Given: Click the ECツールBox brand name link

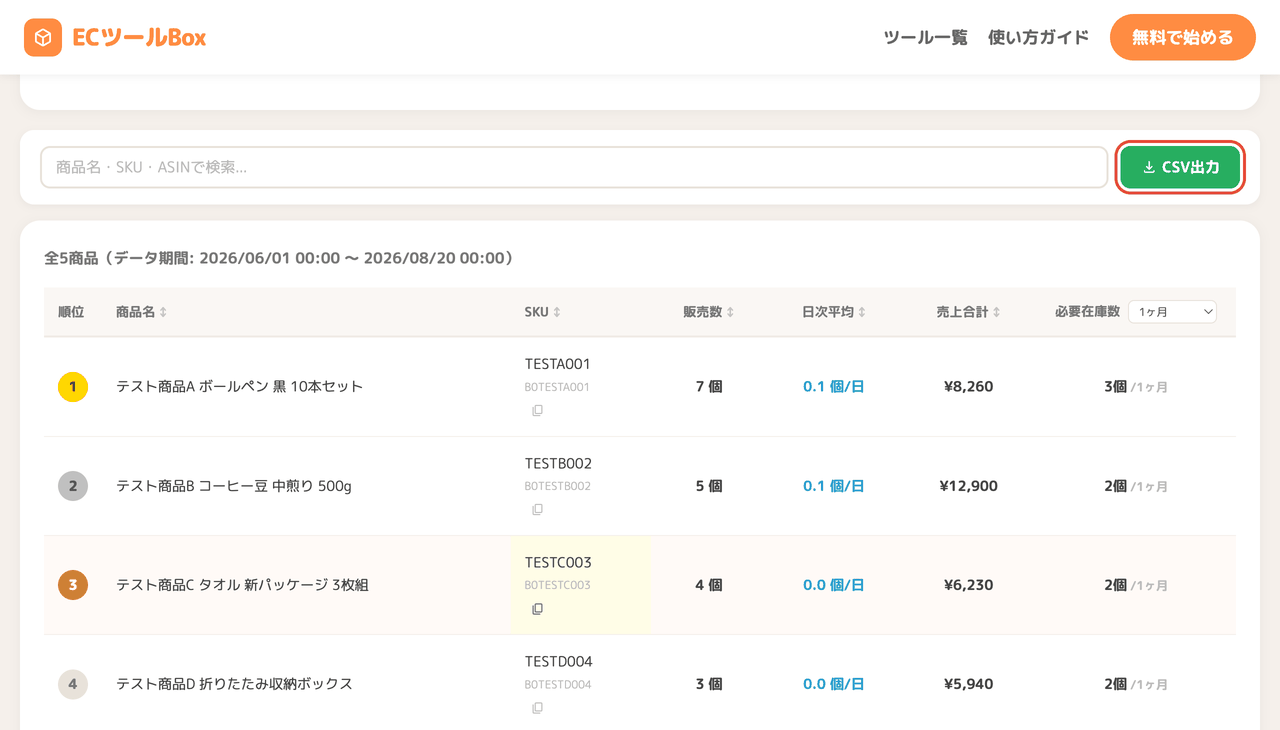Looking at the screenshot, I should pos(139,38).
